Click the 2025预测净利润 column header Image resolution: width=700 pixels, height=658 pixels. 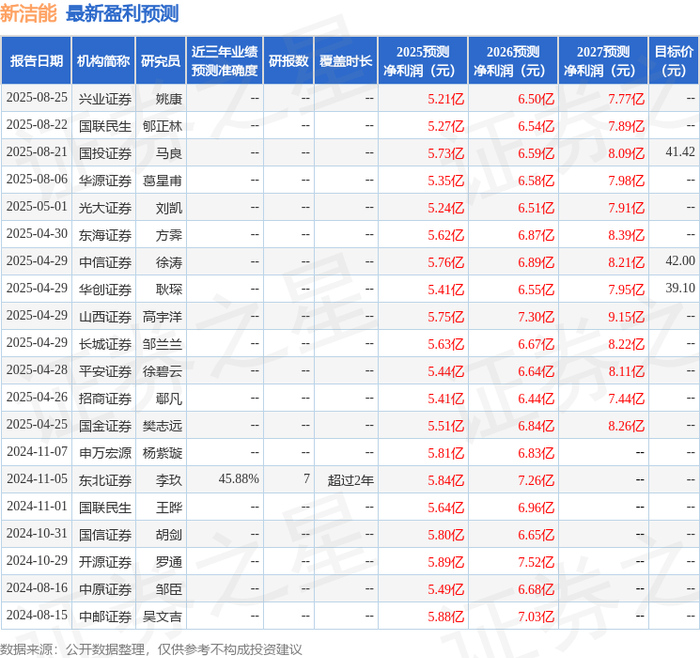tap(422, 61)
